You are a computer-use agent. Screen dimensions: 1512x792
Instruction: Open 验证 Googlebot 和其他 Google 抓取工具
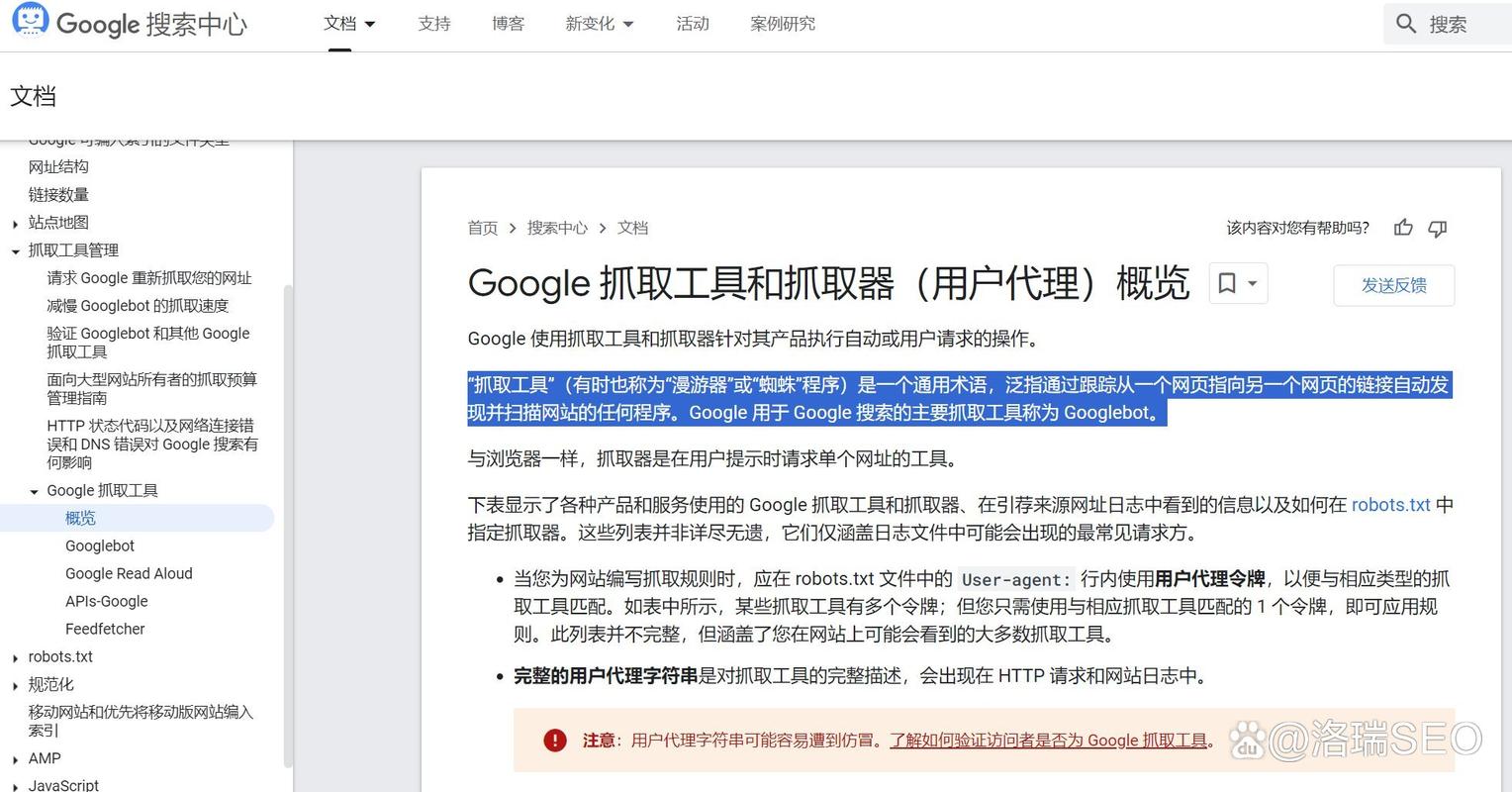tap(148, 343)
